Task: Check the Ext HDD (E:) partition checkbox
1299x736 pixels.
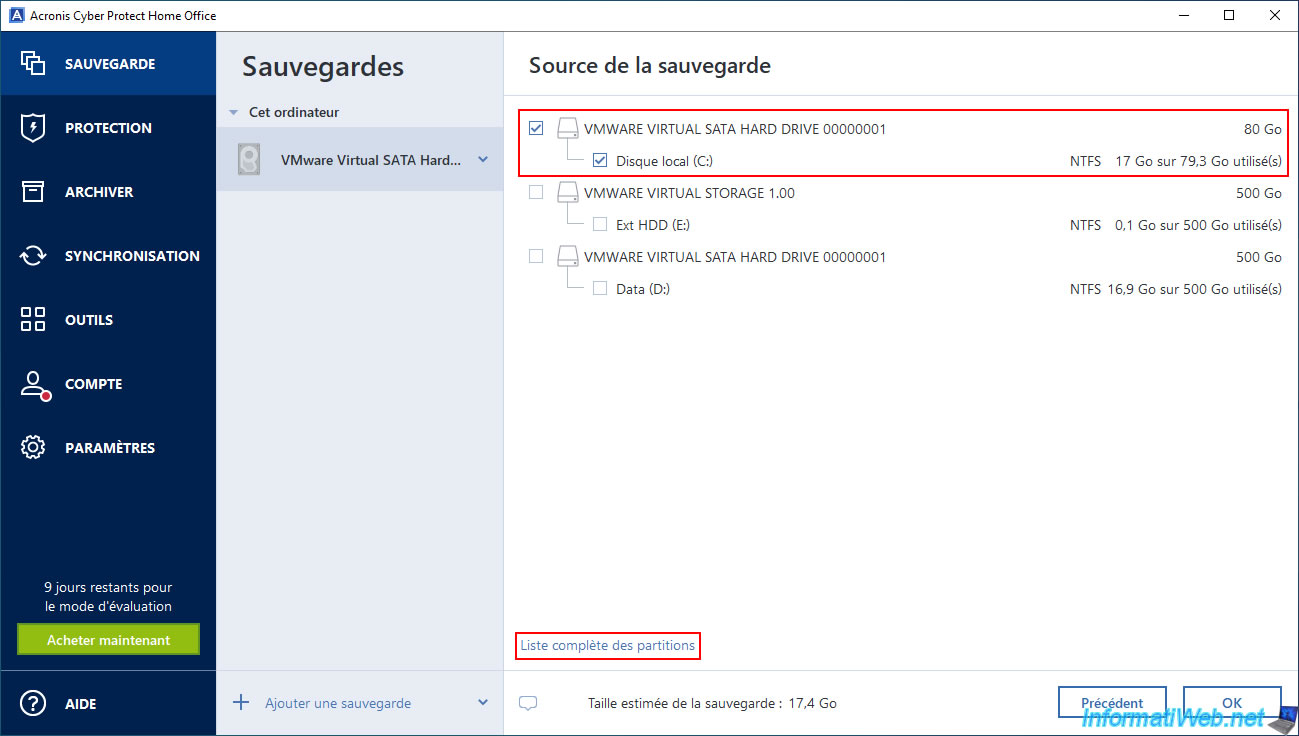Action: click(600, 224)
